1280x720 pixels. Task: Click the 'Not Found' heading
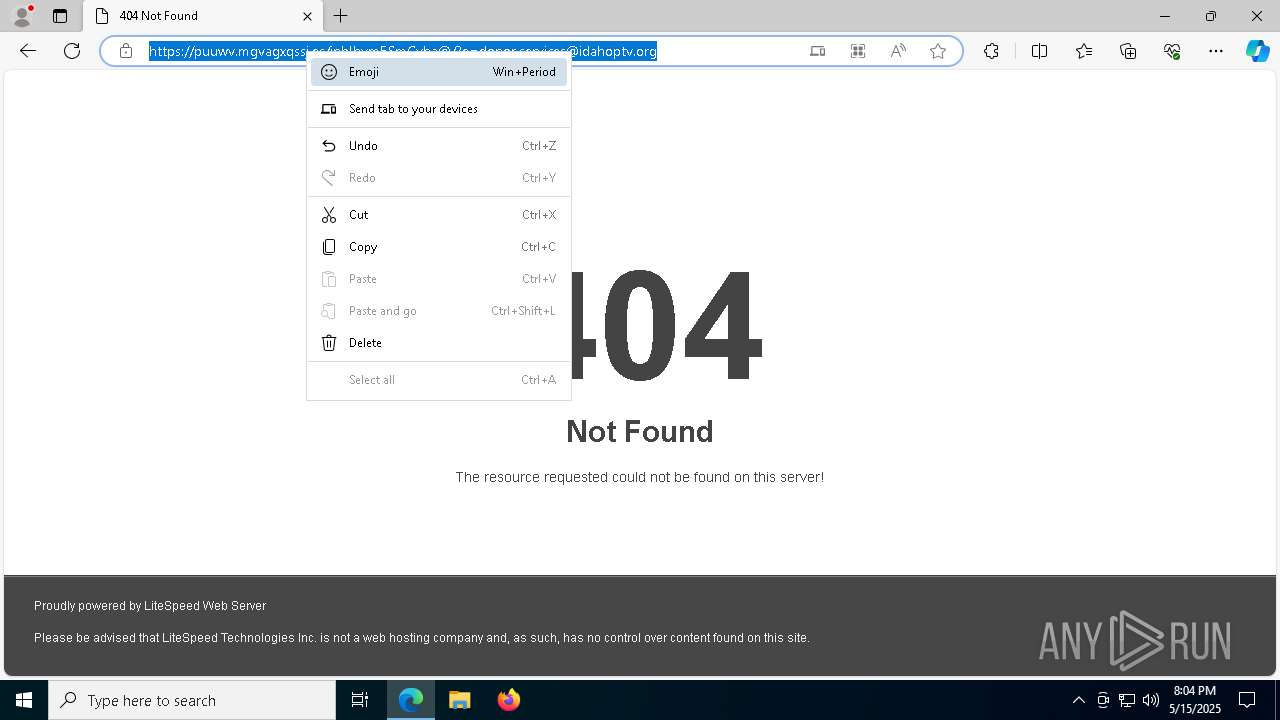(640, 431)
